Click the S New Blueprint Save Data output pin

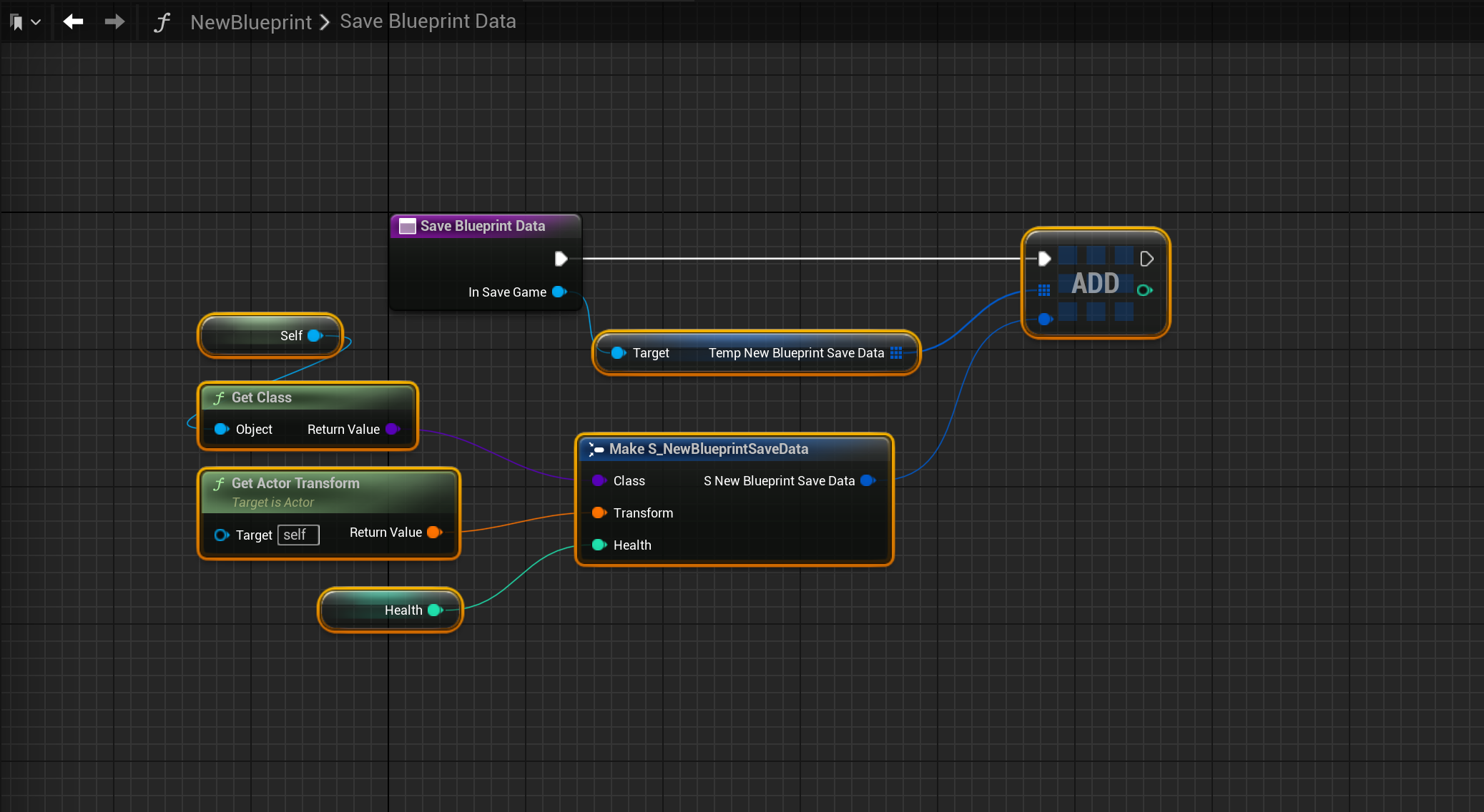(868, 480)
